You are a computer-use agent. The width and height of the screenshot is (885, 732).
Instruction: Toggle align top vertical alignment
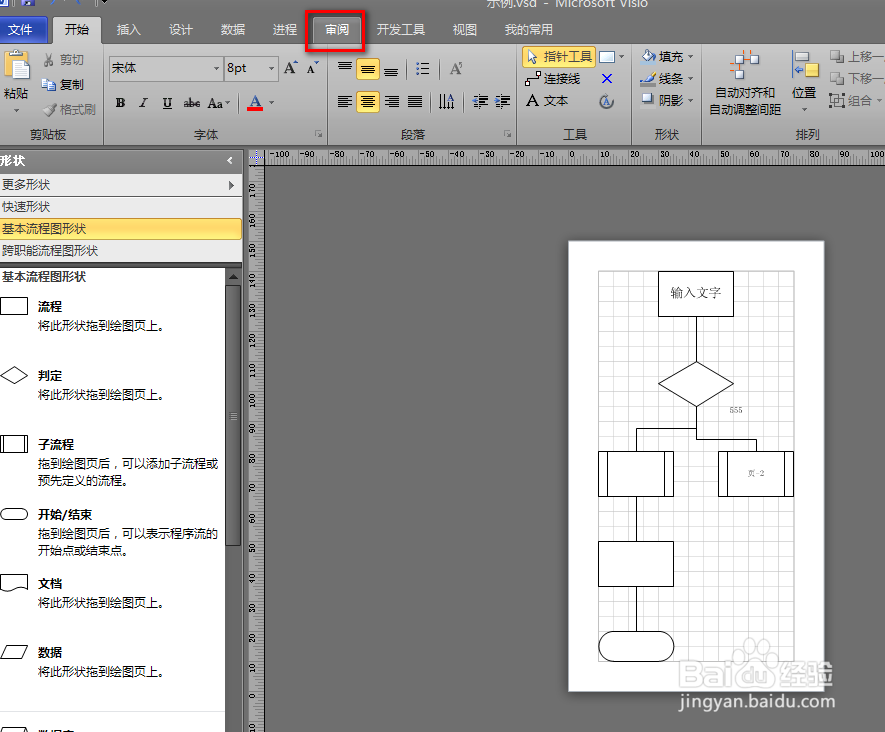point(345,69)
